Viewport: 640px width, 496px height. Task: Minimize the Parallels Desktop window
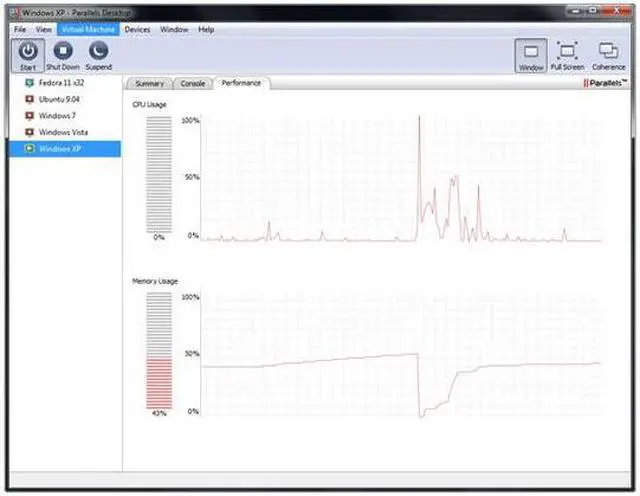tap(576, 11)
